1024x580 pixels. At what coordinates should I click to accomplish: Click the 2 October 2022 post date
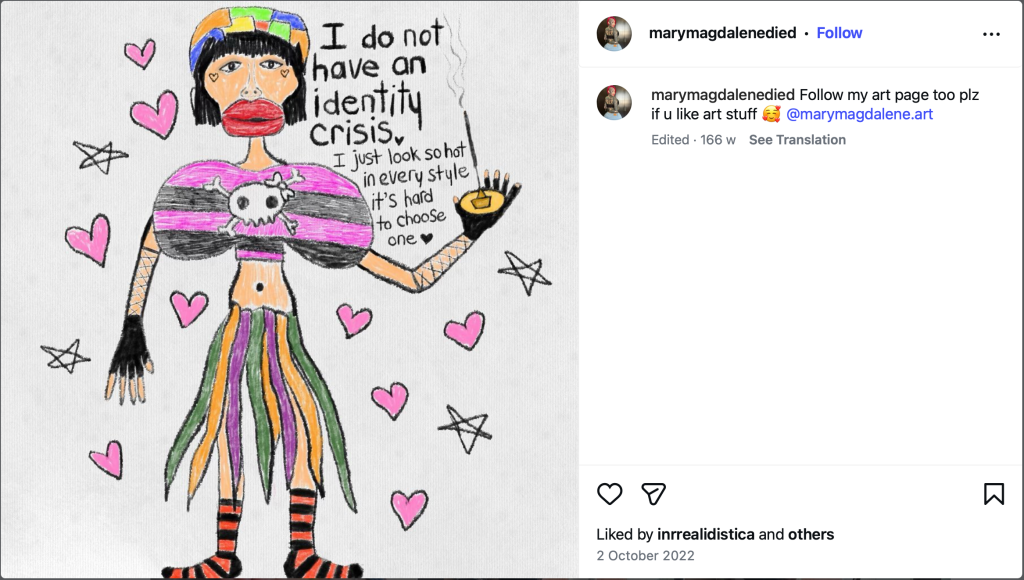tap(645, 556)
